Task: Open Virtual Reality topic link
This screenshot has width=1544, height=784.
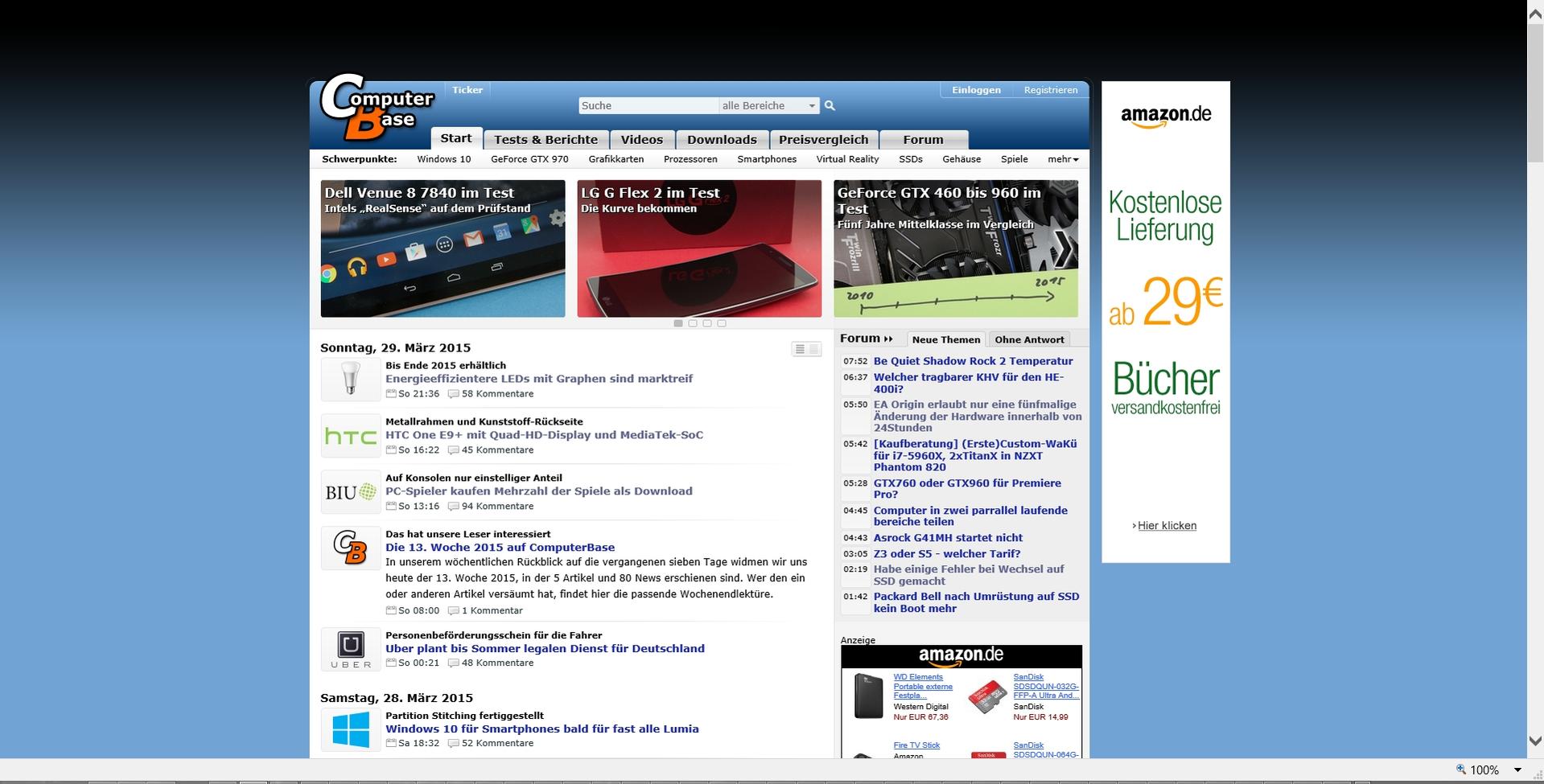Action: (x=847, y=159)
